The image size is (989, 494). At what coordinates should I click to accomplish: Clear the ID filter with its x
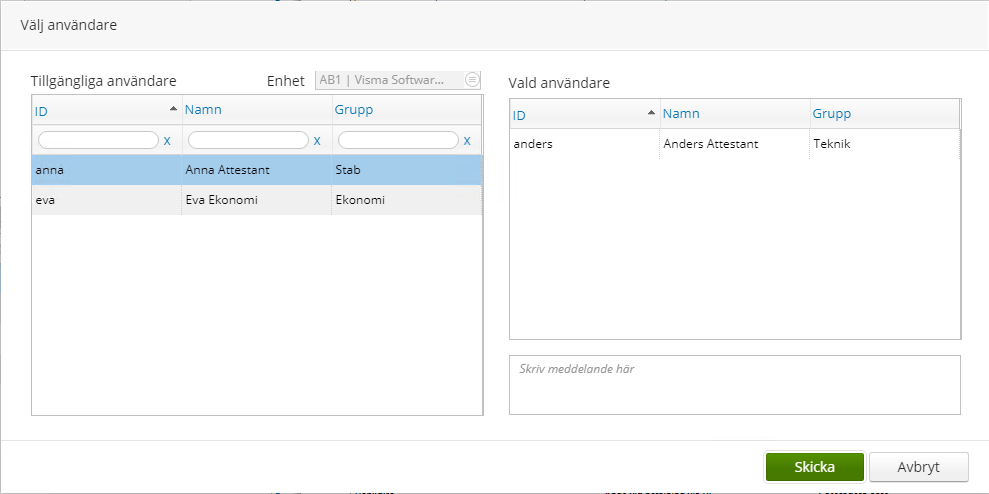tap(167, 141)
